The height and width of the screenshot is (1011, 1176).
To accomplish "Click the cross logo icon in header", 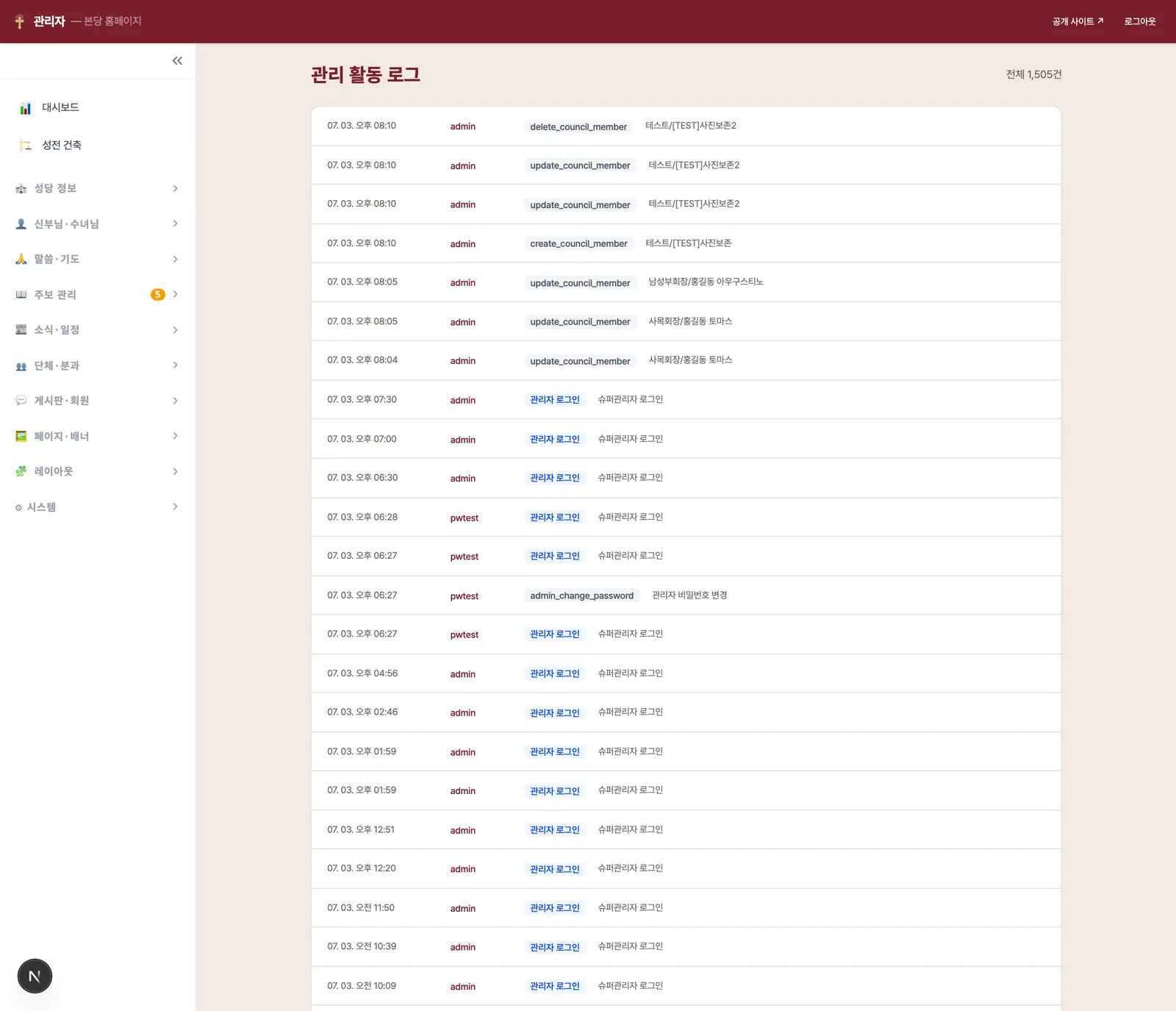I will 20,21.
